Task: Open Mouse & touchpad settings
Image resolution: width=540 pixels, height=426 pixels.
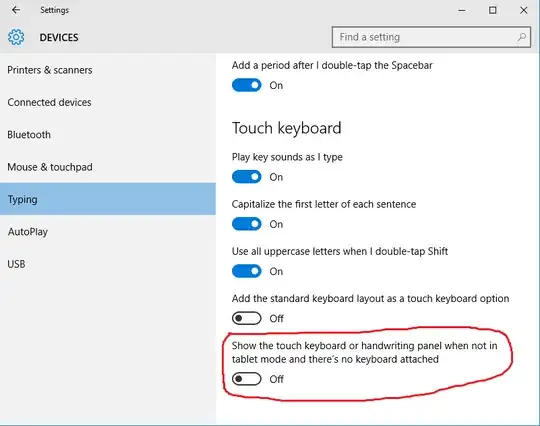Action: pyautogui.click(x=108, y=167)
